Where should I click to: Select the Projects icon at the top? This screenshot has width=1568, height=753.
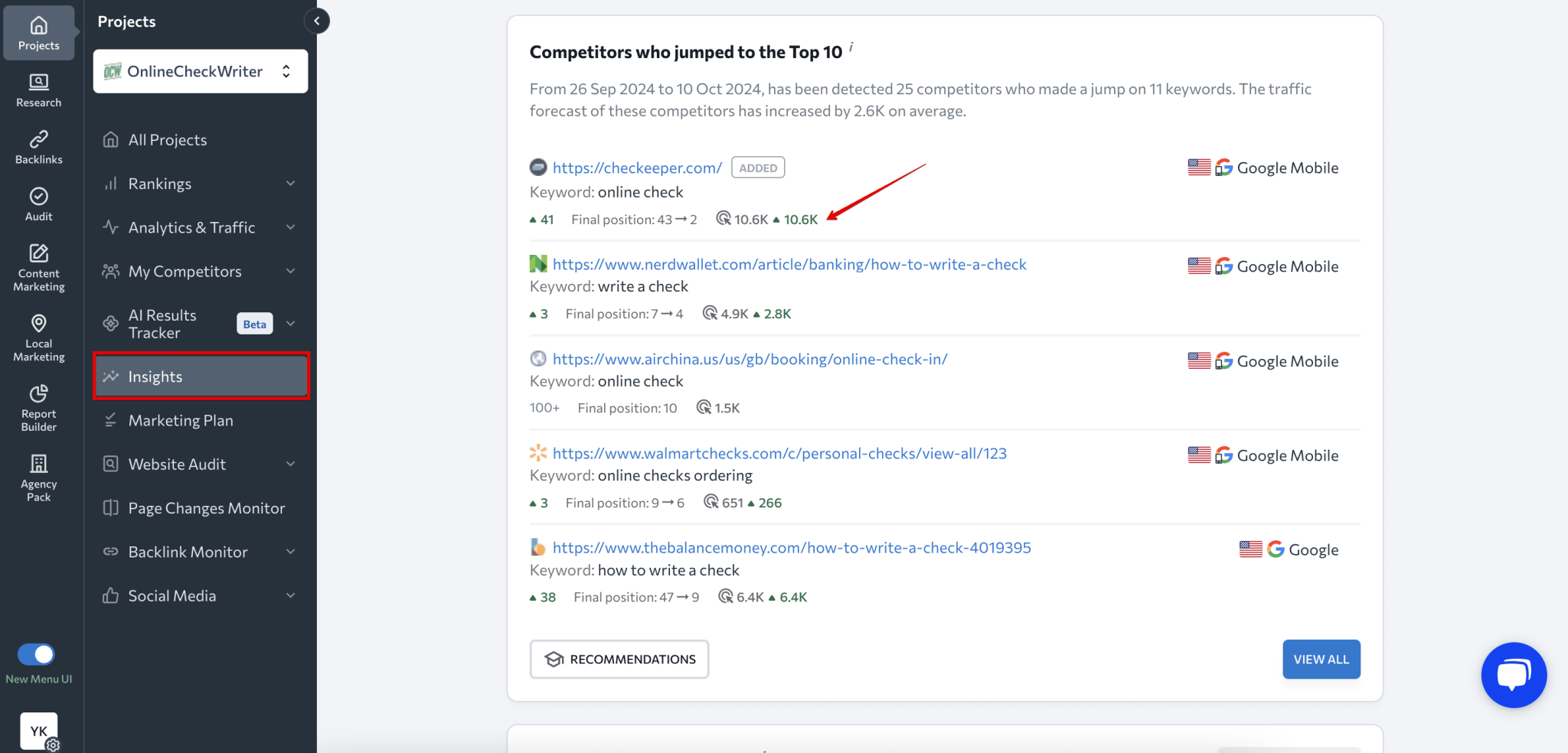coord(38,32)
